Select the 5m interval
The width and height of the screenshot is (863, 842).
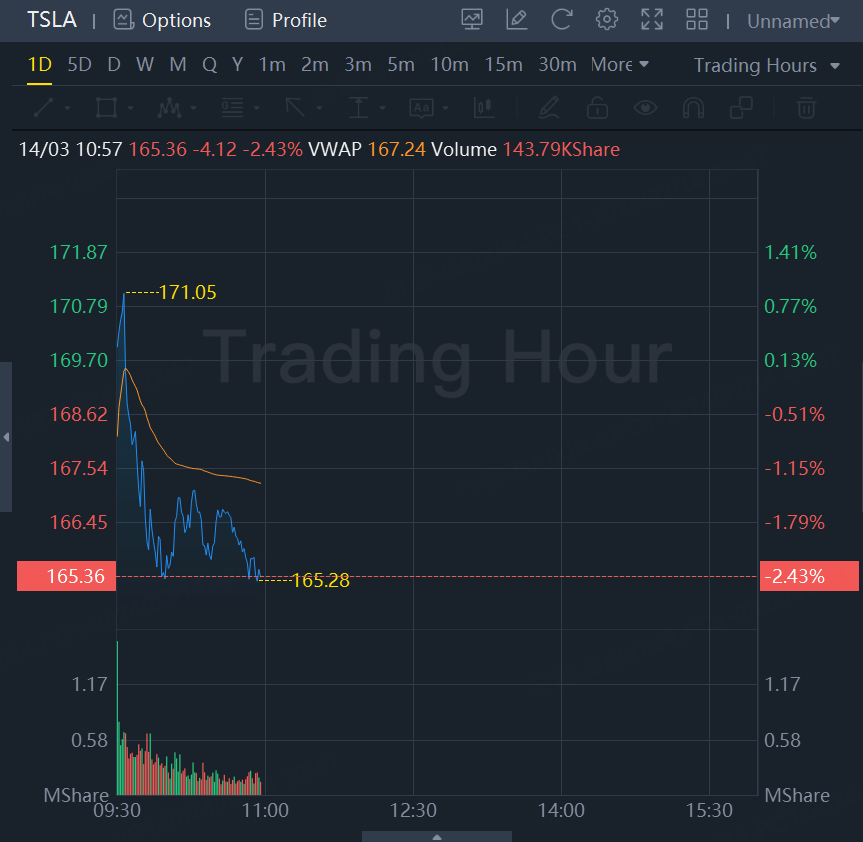coord(401,65)
